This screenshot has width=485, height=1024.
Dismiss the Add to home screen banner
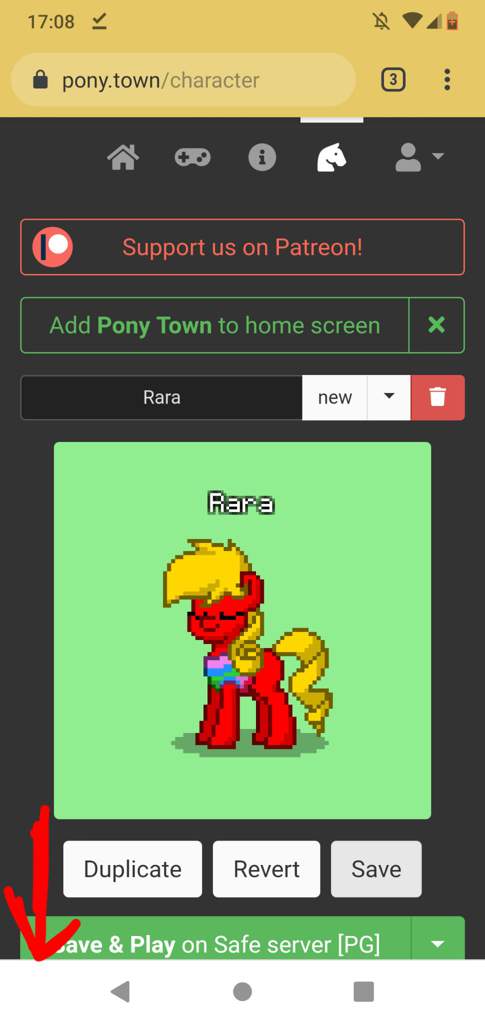coord(437,325)
